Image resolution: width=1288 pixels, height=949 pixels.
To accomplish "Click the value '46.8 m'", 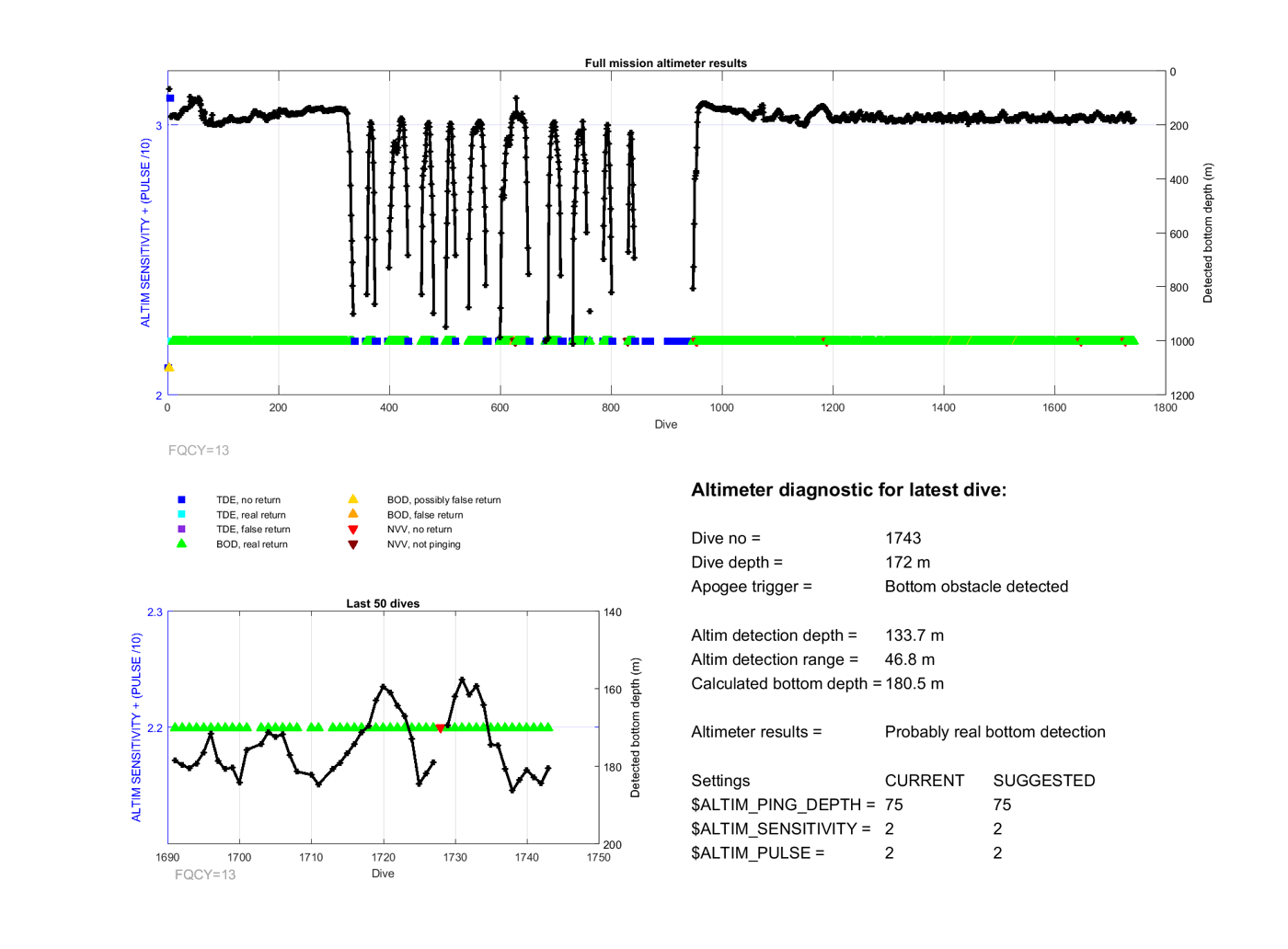I will tap(910, 659).
